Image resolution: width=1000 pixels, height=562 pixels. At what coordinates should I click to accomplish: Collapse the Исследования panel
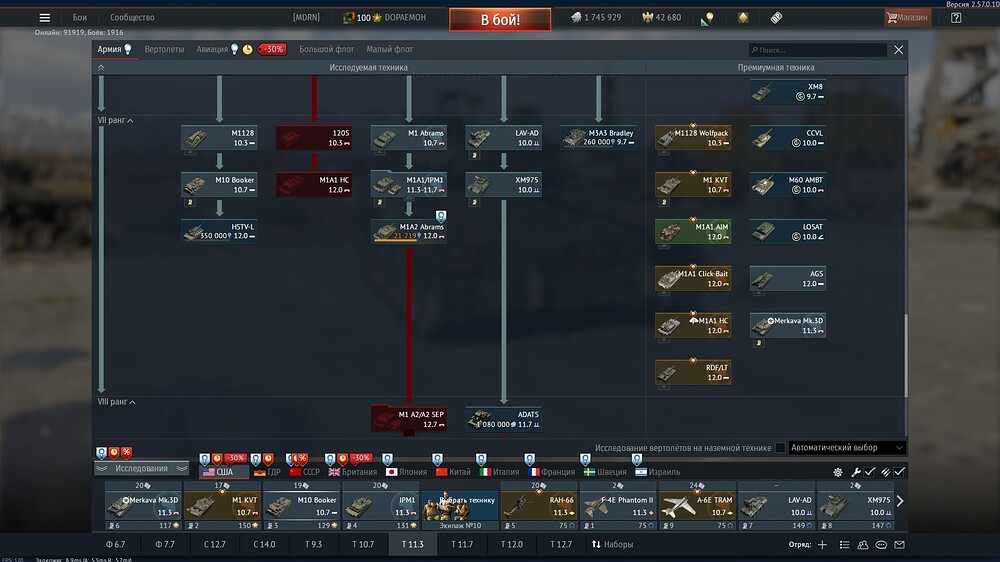(142, 469)
